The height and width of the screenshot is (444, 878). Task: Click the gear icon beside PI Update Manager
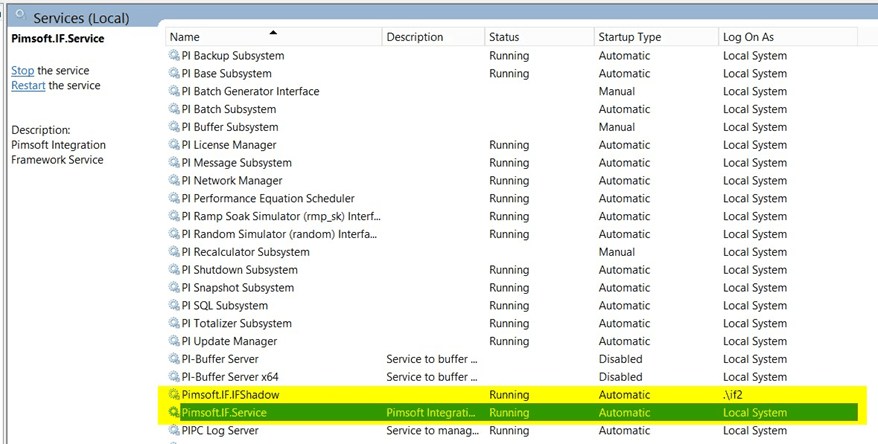[x=174, y=341]
